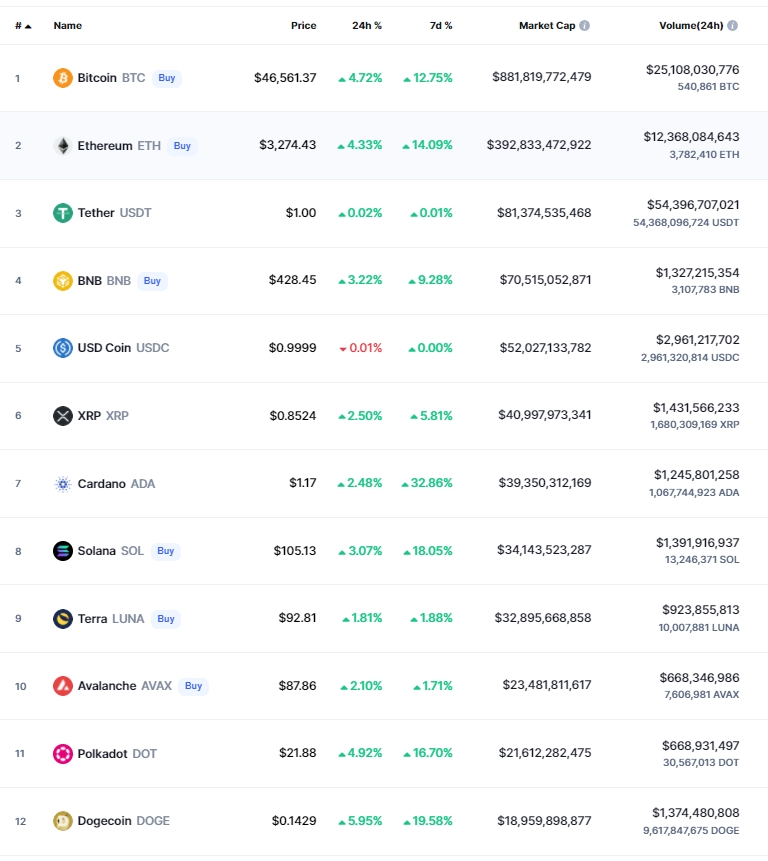Open Market Cap info tooltip icon
768x861 pixels.
(x=585, y=25)
